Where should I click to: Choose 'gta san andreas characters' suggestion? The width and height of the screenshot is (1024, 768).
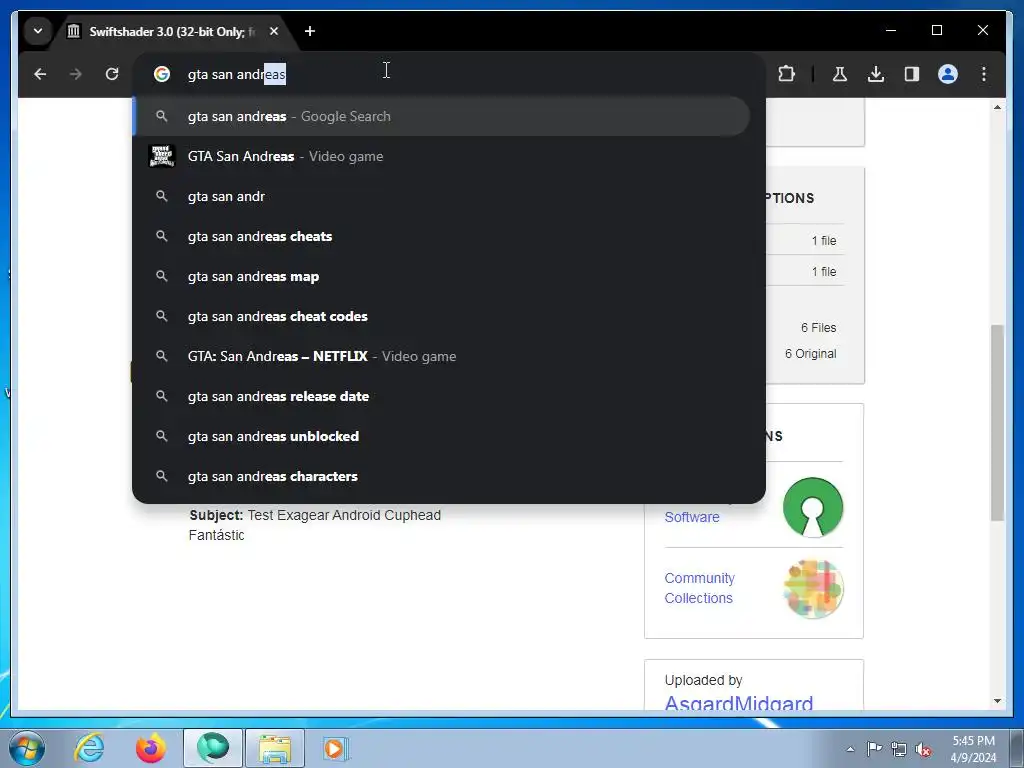[442, 476]
